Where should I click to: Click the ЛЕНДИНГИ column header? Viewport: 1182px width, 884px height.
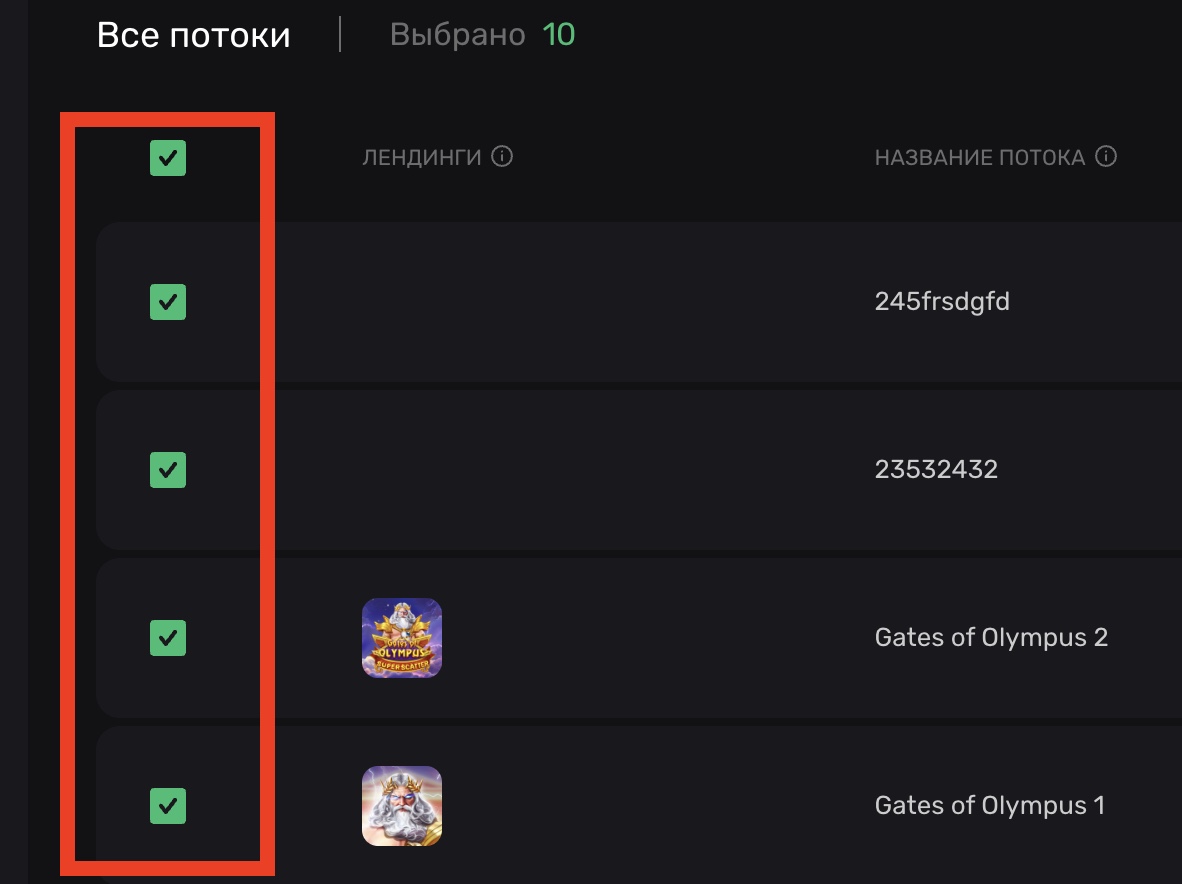coord(421,158)
